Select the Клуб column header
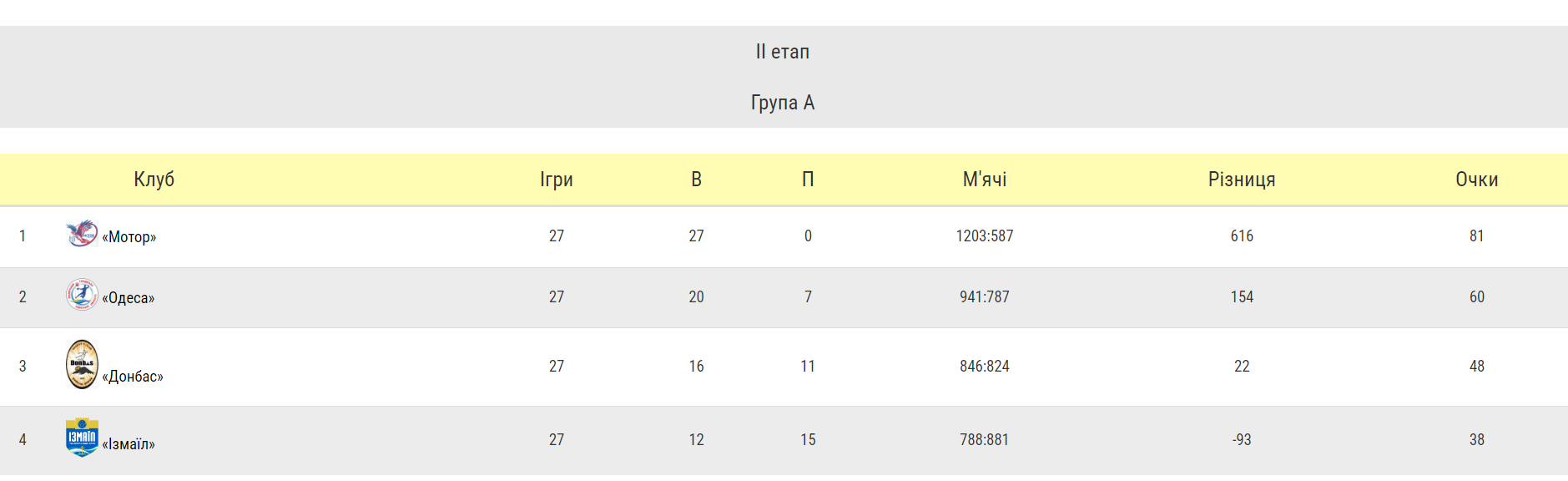 point(154,180)
